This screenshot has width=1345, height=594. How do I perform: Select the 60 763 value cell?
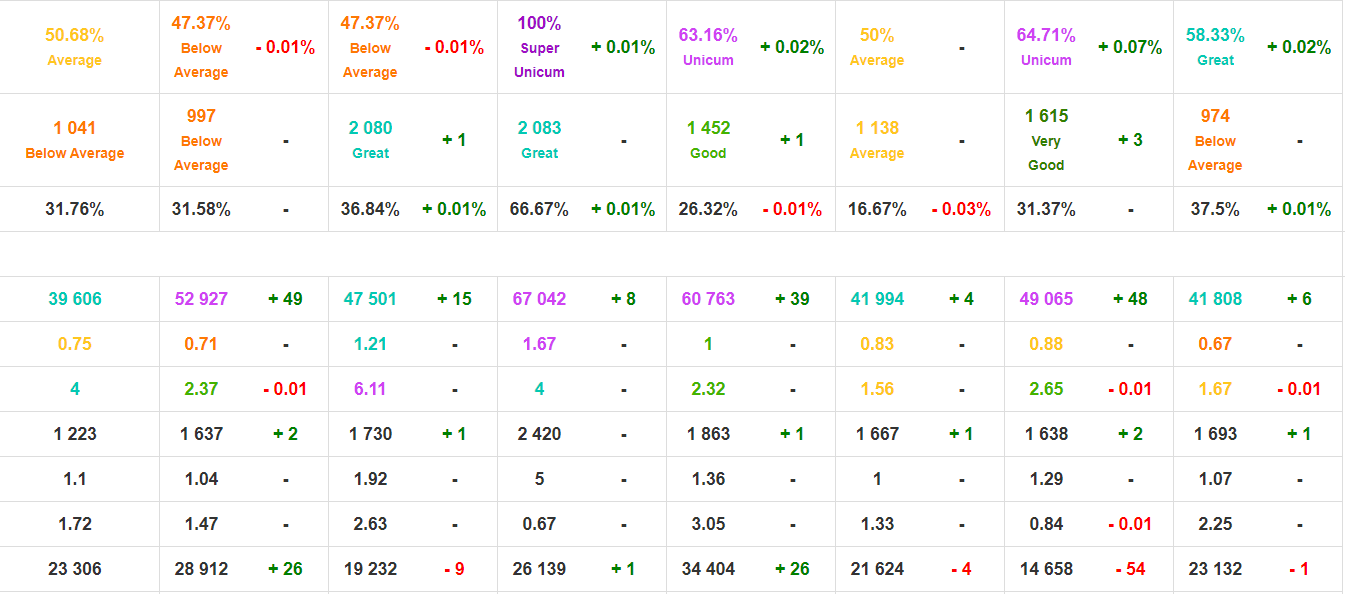[708, 299]
